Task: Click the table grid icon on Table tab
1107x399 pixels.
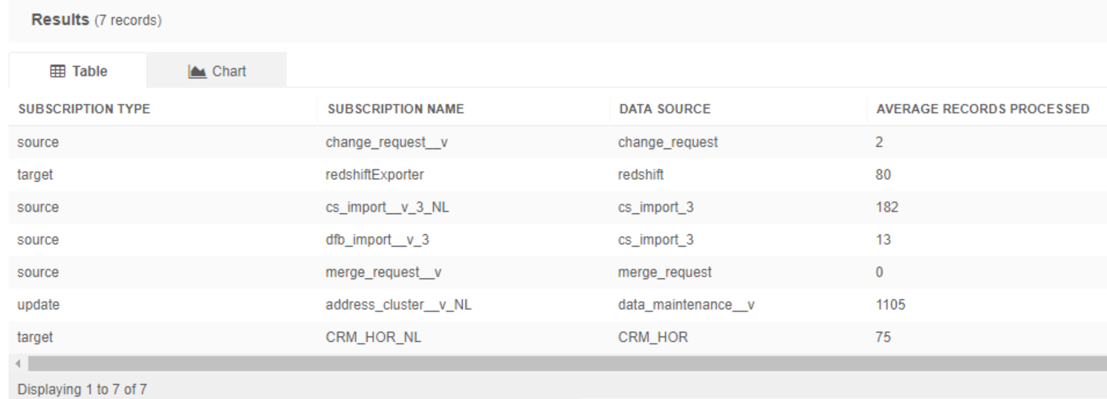Action: [x=58, y=71]
